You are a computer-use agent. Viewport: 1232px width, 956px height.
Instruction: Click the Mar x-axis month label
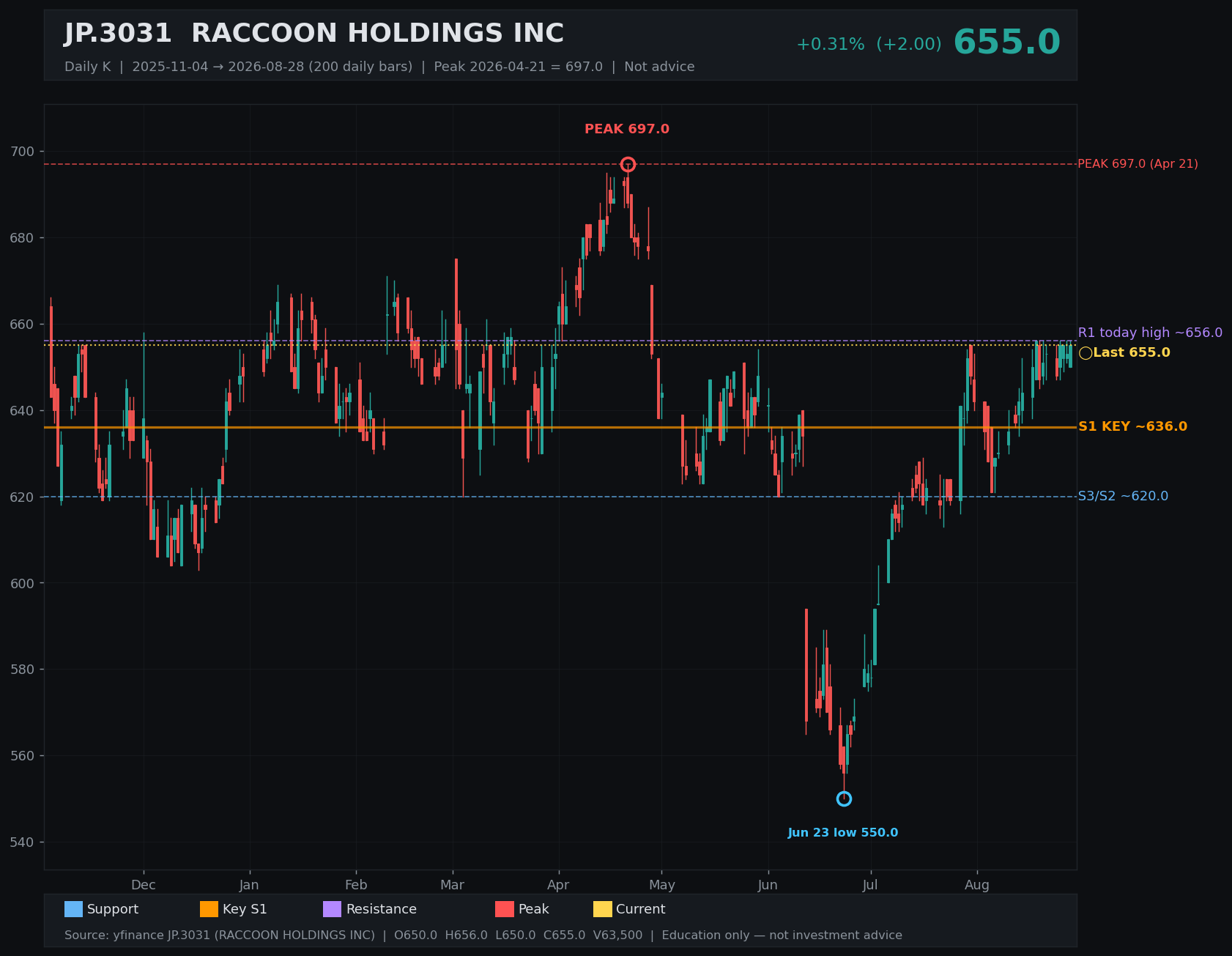tap(453, 885)
